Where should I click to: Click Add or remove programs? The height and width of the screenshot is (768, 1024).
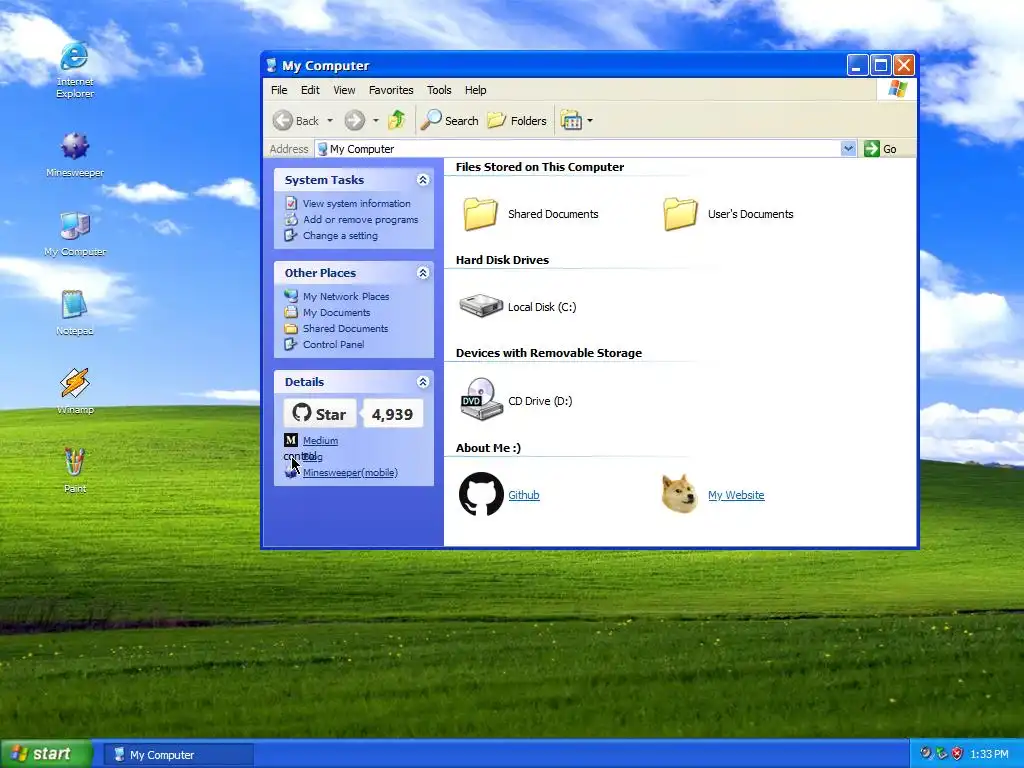(360, 219)
